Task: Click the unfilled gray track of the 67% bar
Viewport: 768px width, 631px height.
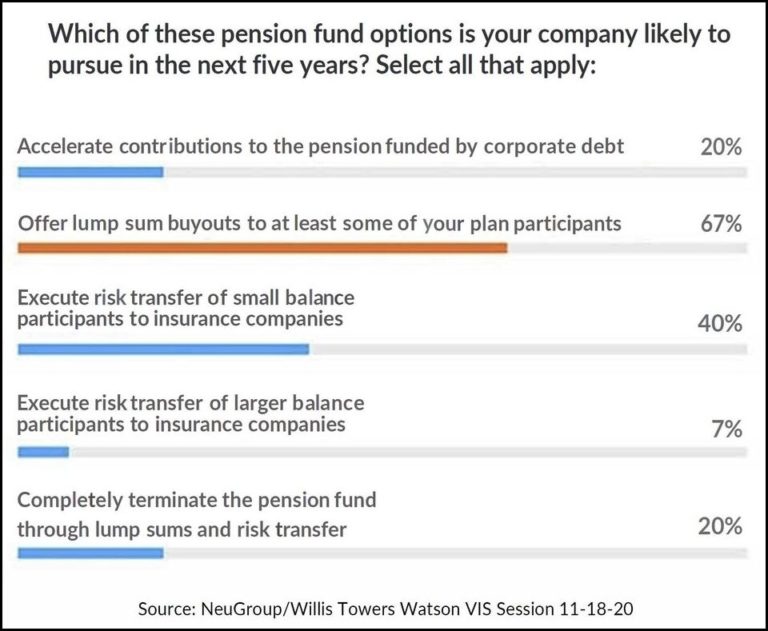Action: point(627,248)
